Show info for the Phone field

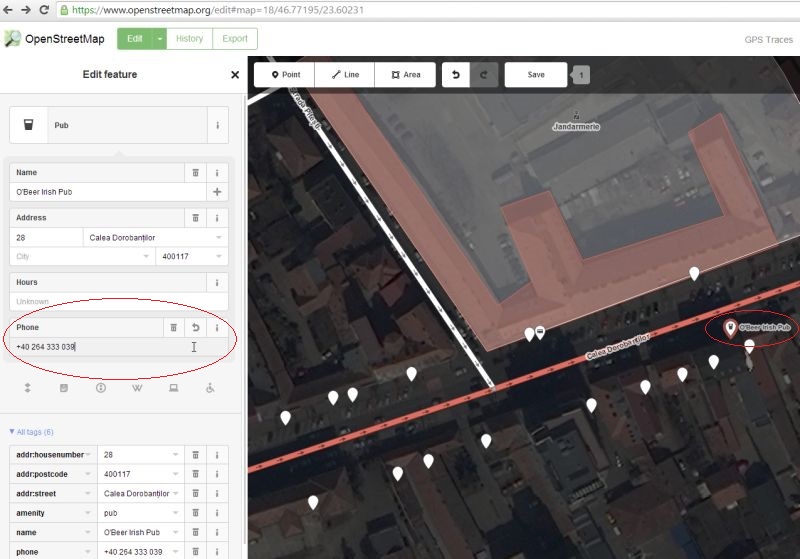click(217, 327)
